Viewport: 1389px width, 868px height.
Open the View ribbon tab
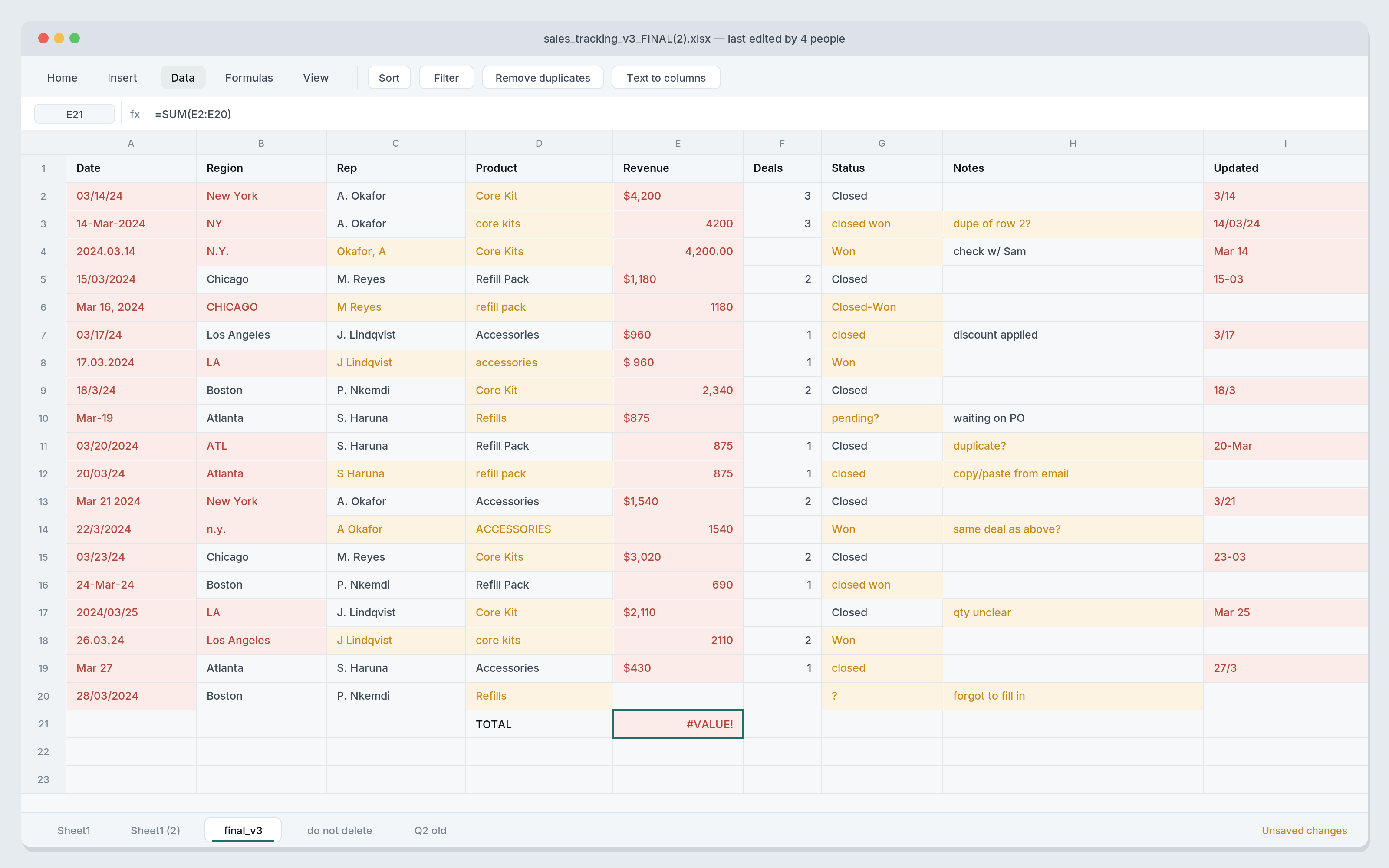tap(316, 78)
